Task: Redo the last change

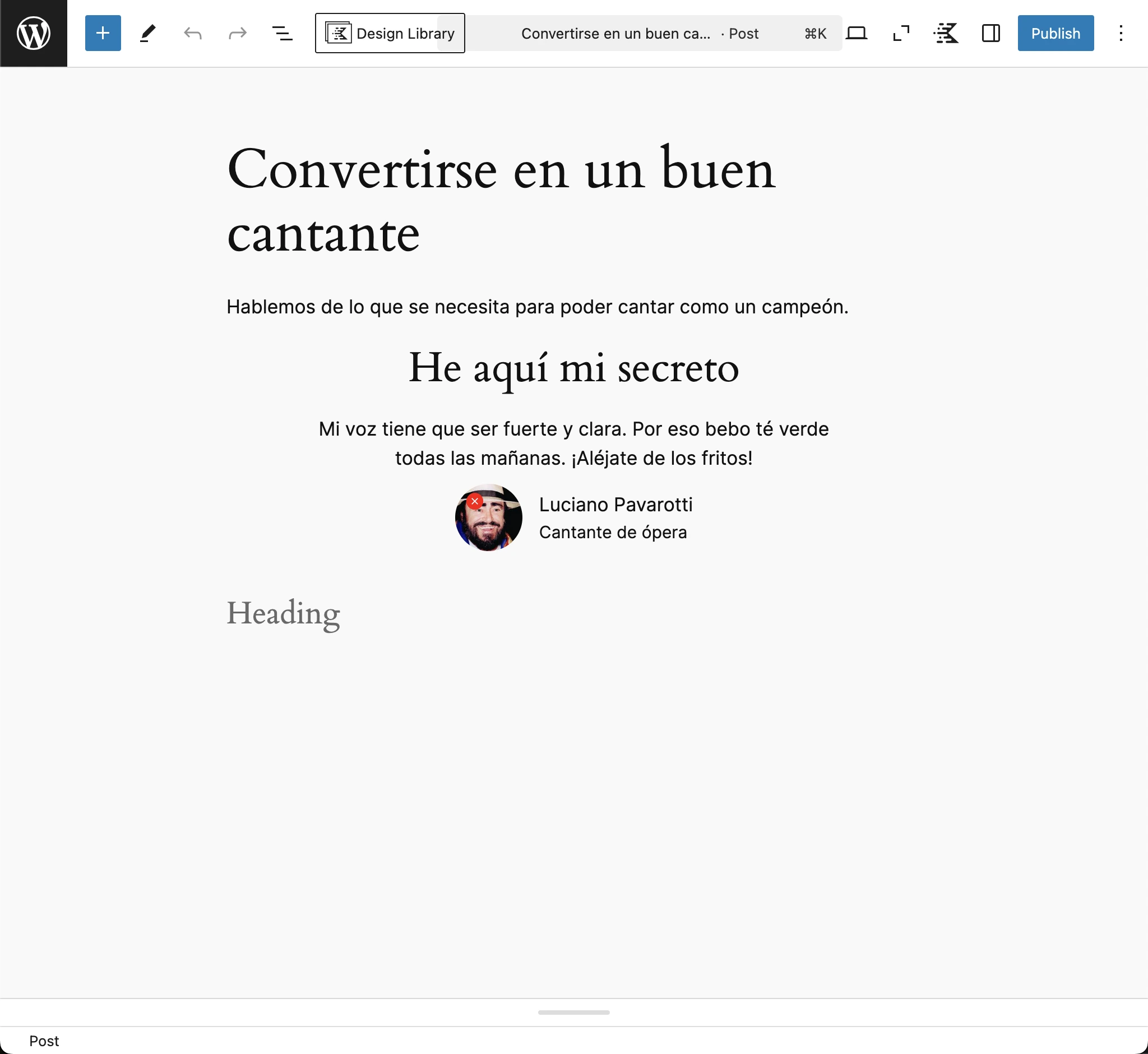Action: click(238, 33)
